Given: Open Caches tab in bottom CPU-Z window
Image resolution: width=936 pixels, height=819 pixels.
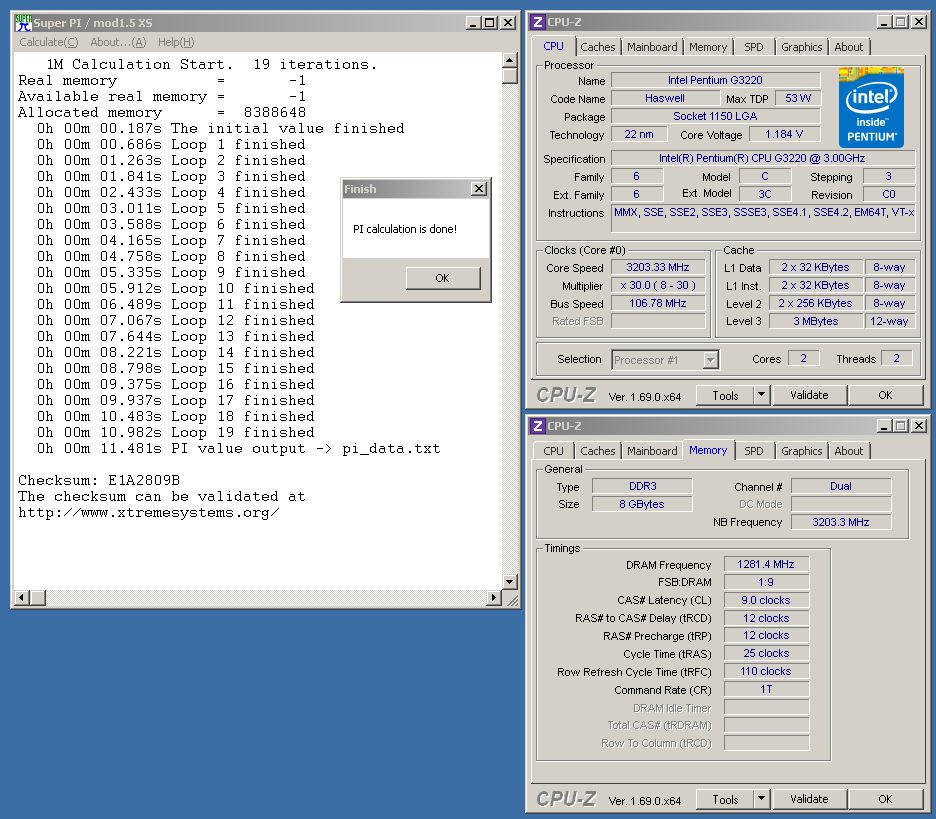Looking at the screenshot, I should (598, 451).
